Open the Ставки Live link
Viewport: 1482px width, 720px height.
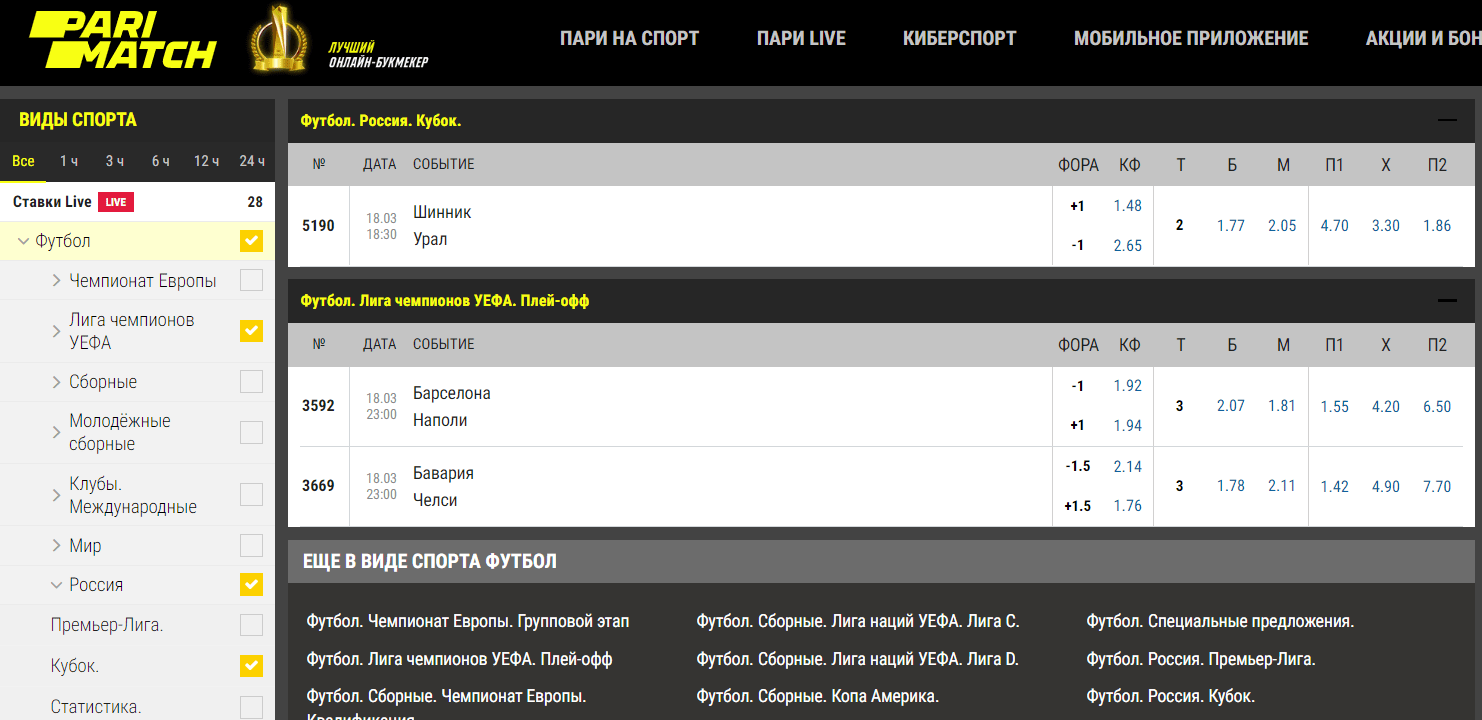[x=52, y=202]
